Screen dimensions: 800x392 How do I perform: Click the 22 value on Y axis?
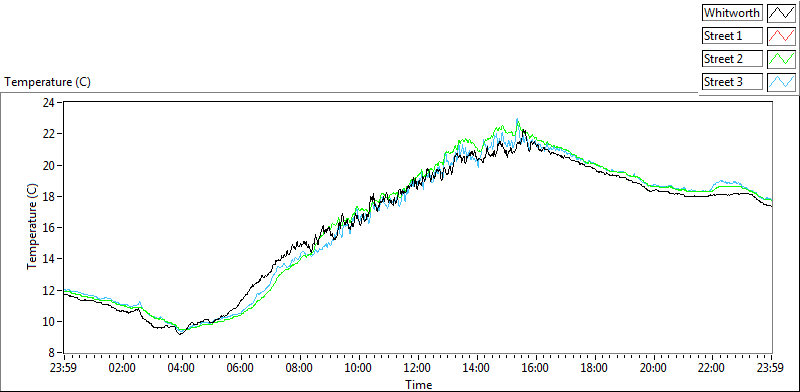pyautogui.click(x=49, y=134)
